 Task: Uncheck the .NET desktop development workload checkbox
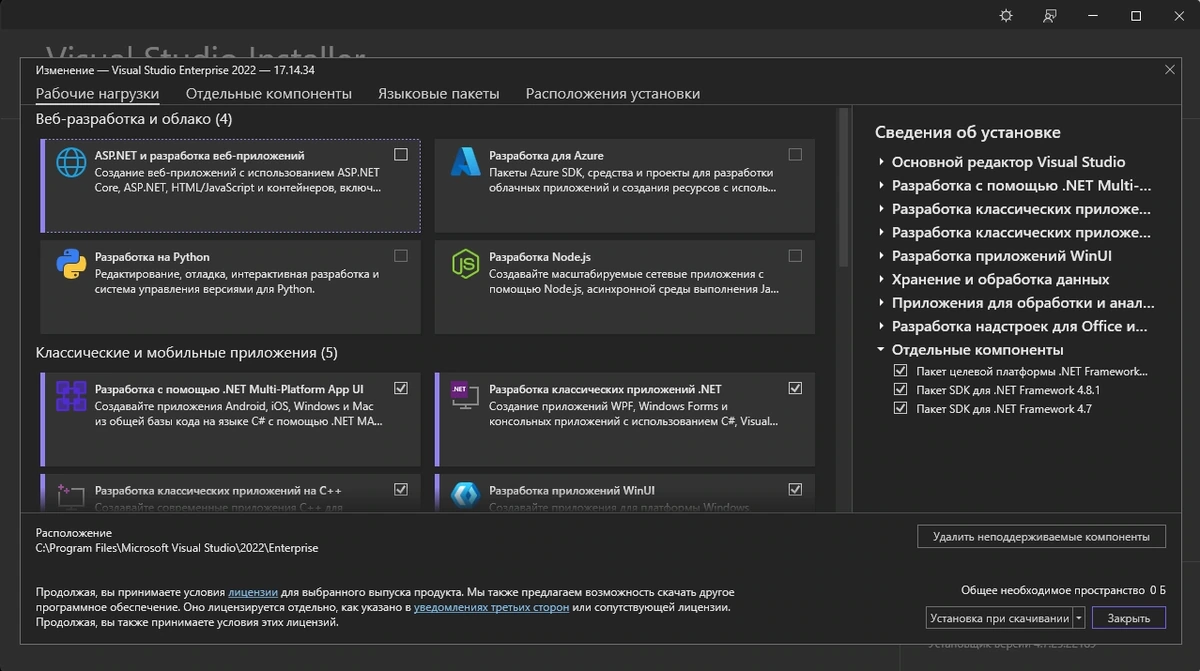[x=795, y=388]
